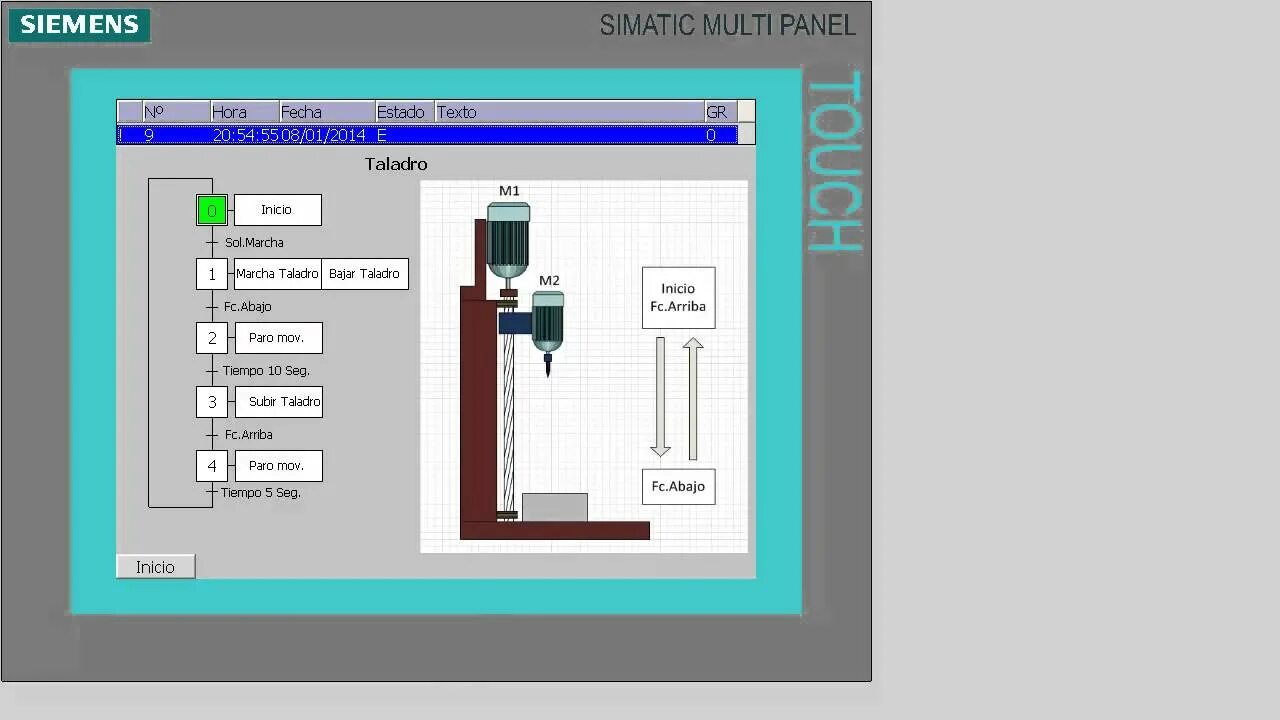Click the Sol.Marcha transition label
The width and height of the screenshot is (1280, 720).
click(254, 243)
